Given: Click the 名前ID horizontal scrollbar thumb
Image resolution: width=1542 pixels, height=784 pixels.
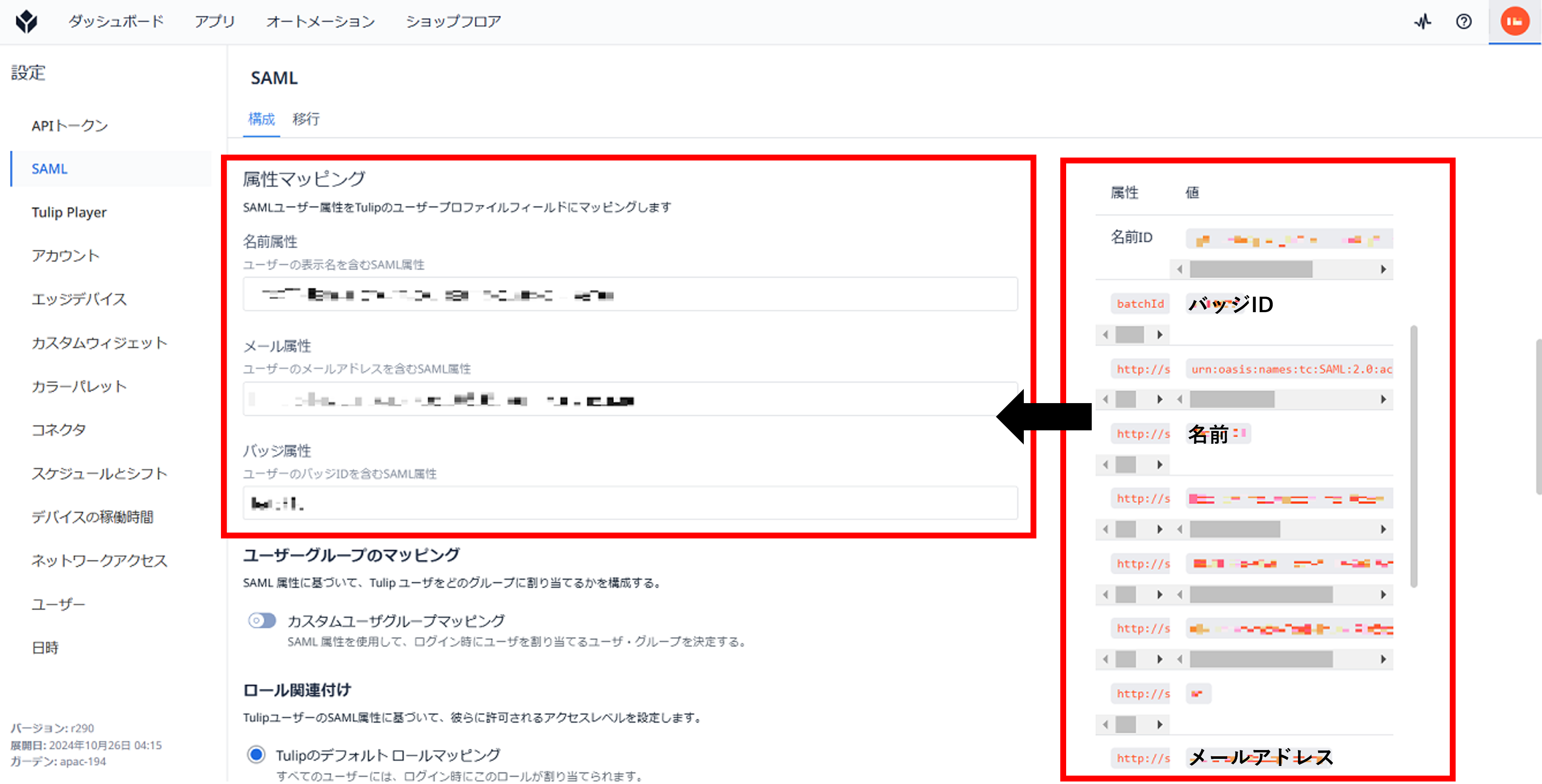Looking at the screenshot, I should click(1251, 269).
